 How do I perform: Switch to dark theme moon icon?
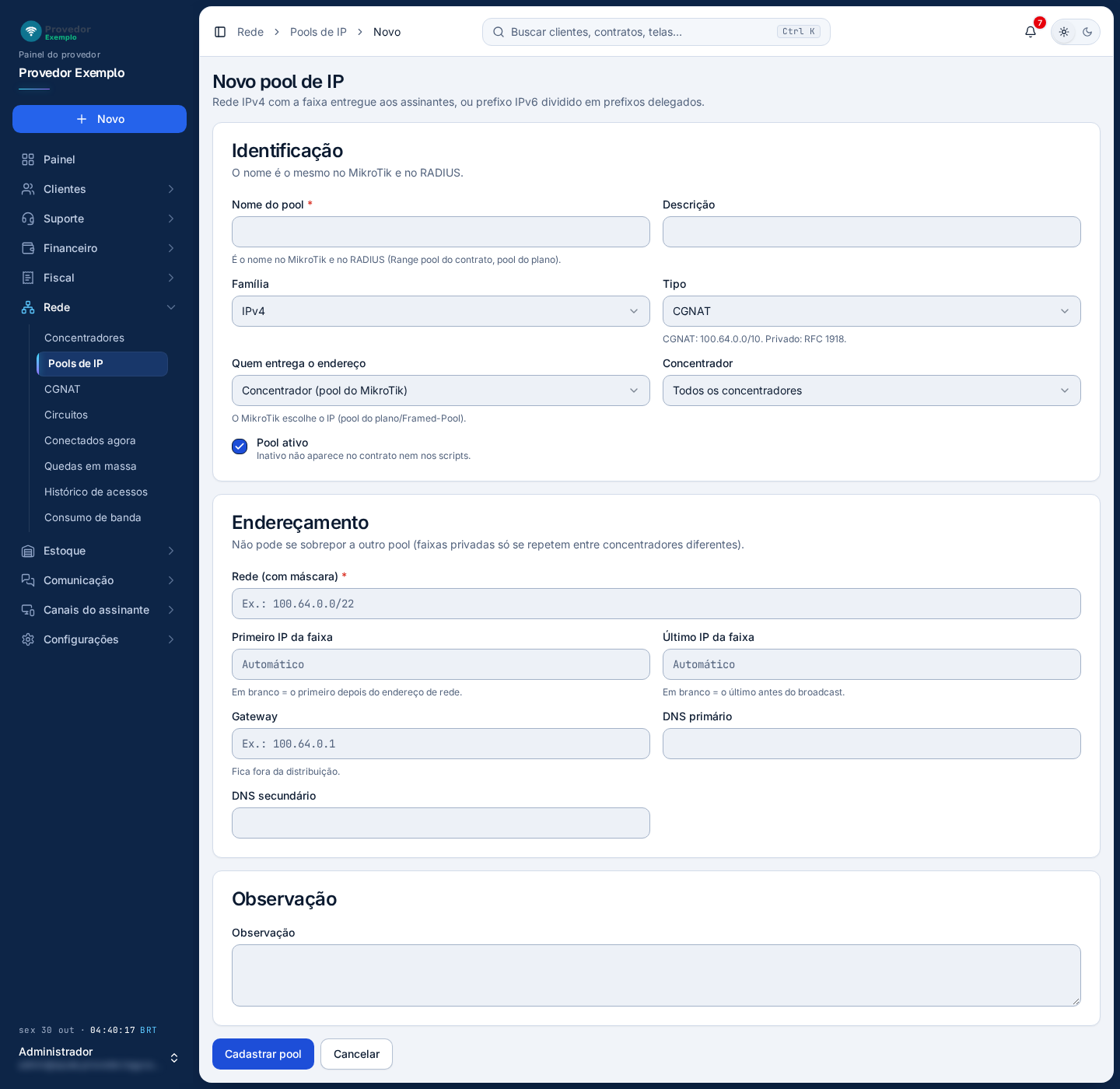pyautogui.click(x=1087, y=32)
